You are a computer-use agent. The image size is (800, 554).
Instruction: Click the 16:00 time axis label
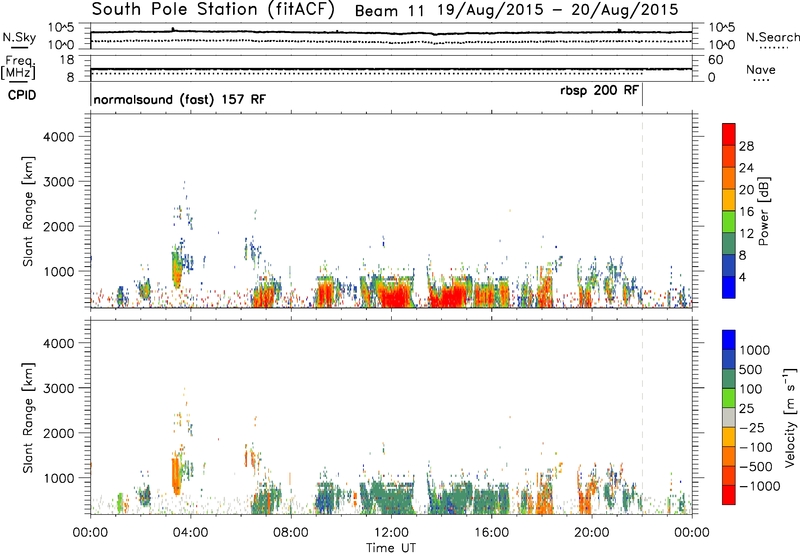[x=491, y=533]
